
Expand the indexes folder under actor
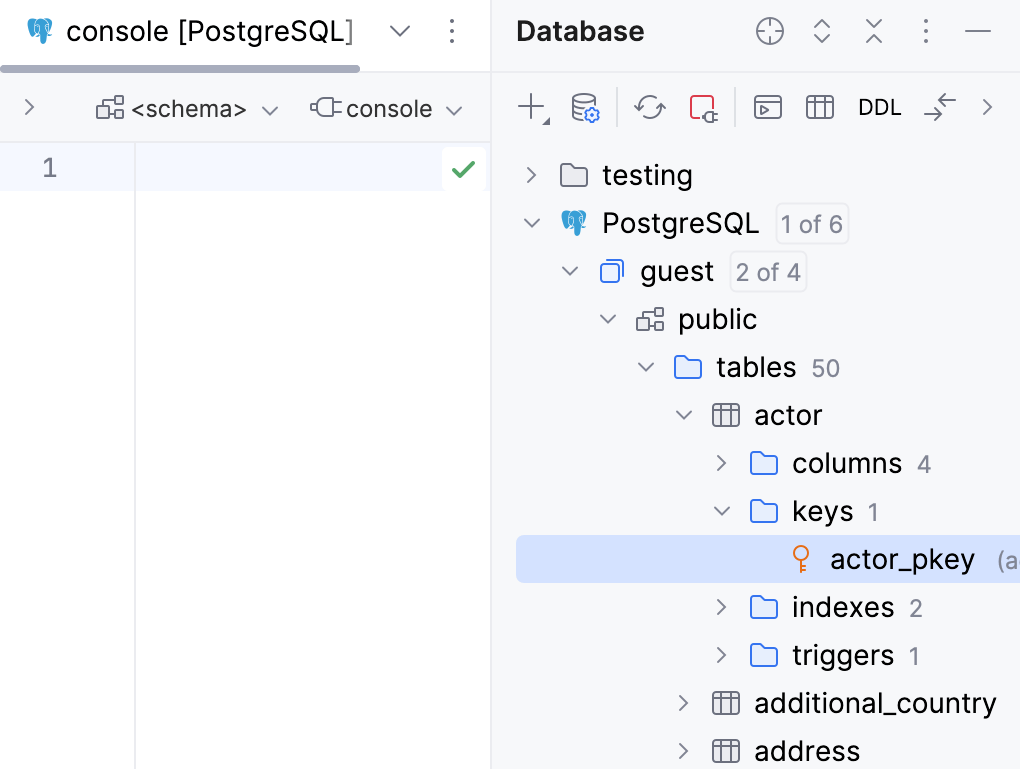pos(721,607)
